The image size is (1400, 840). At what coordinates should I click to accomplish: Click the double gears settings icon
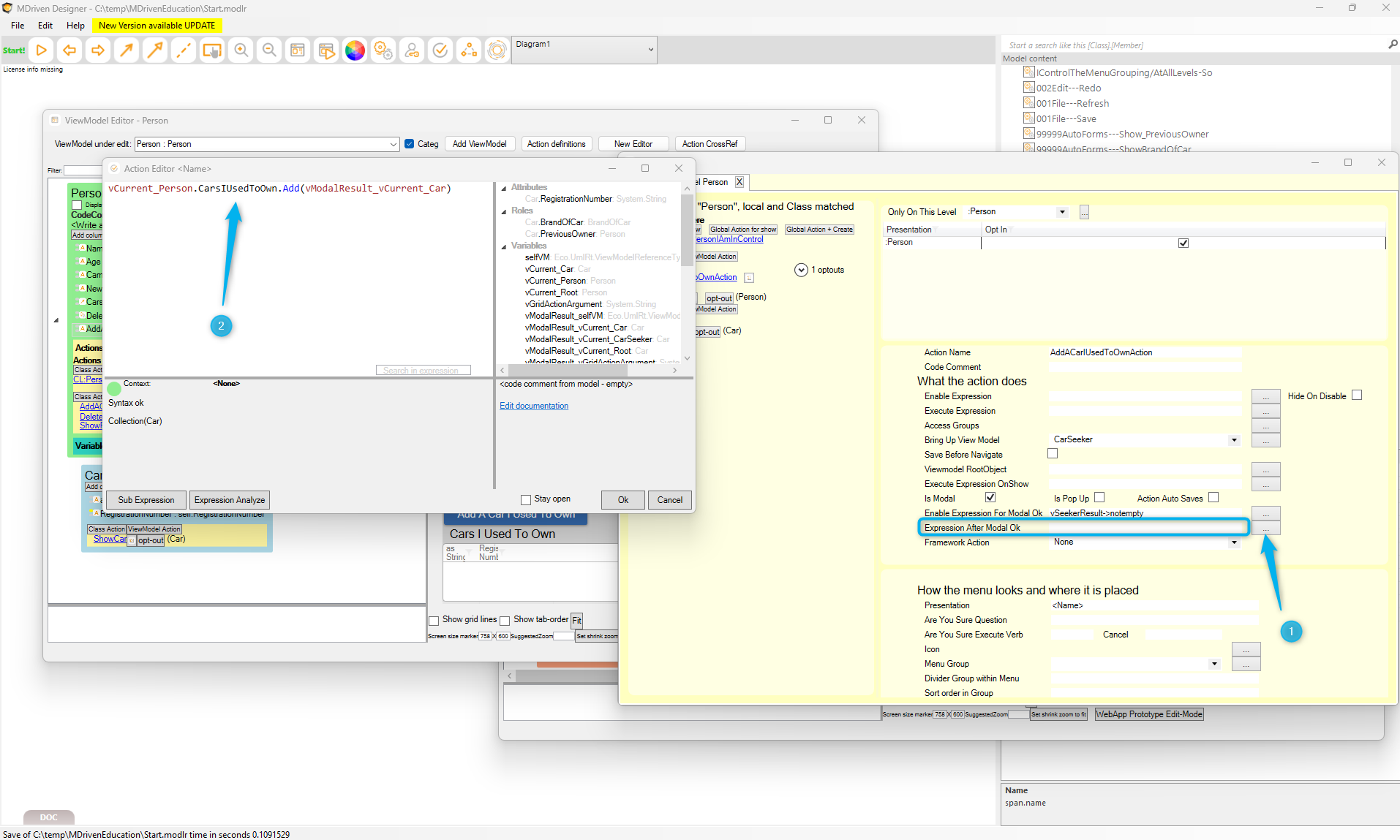tap(383, 50)
